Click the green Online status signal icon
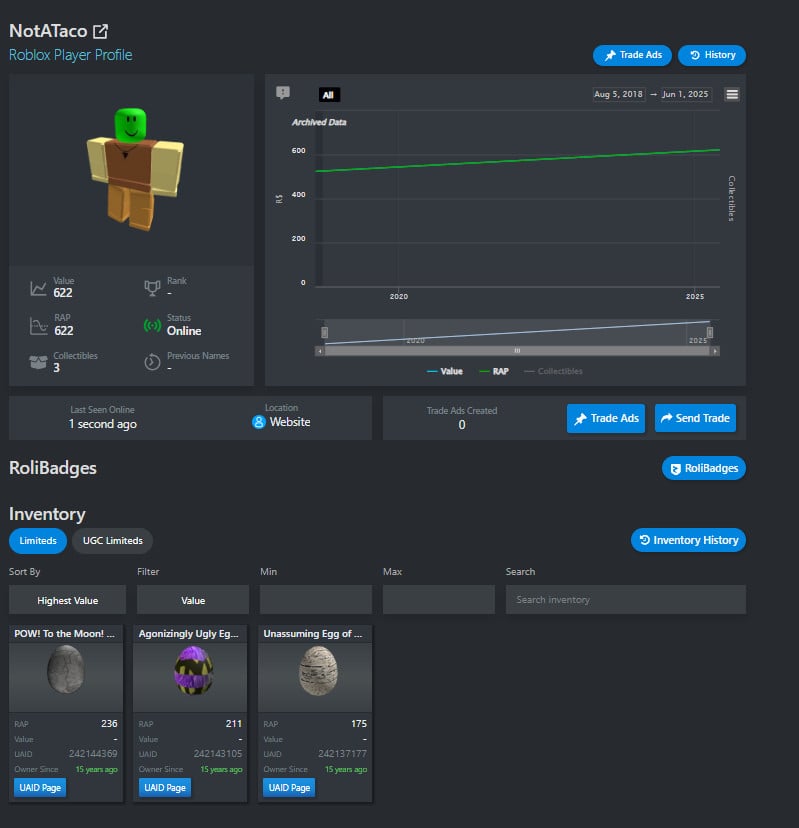Screen dimensions: 799x828 (x=152, y=326)
